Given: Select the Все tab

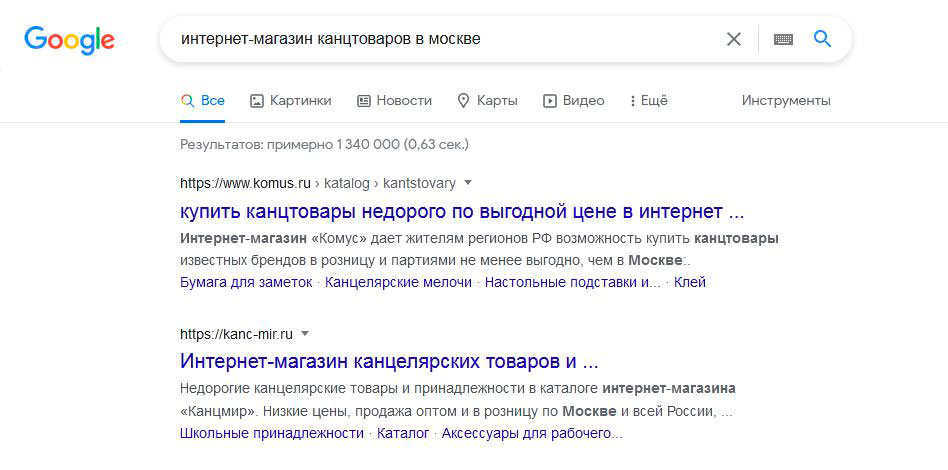Looking at the screenshot, I should [x=203, y=100].
